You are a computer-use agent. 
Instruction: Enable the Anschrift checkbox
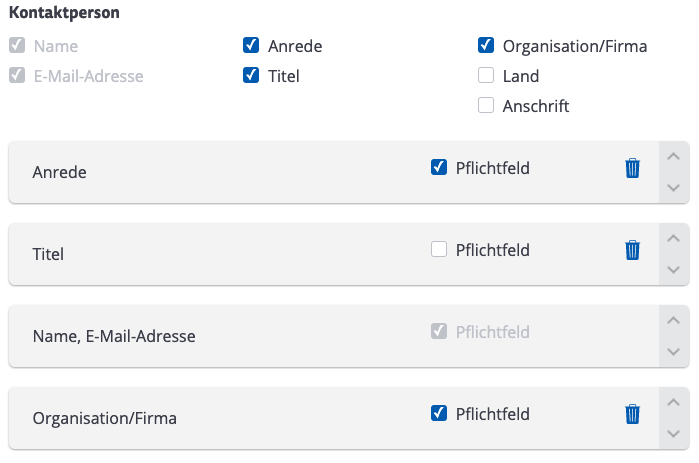[x=486, y=106]
